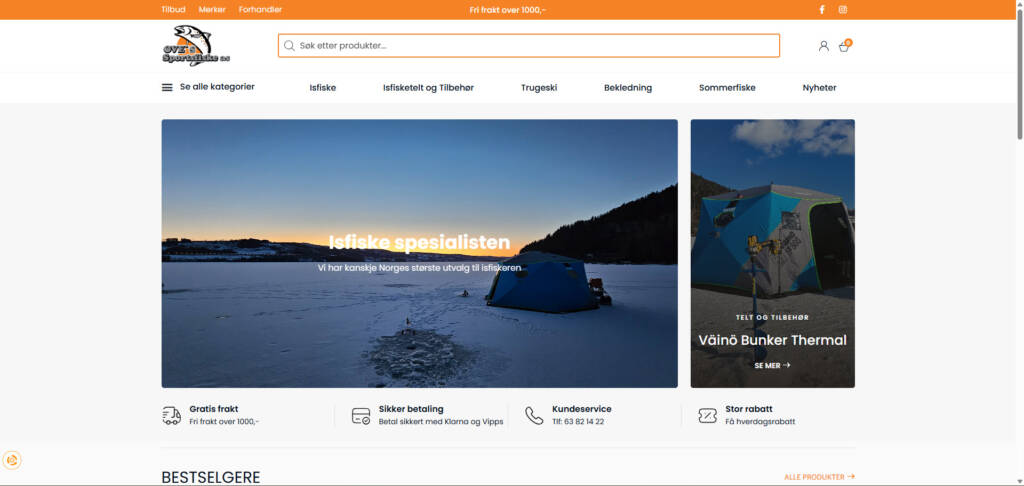Open the Instagram profile icon
The width and height of the screenshot is (1024, 486).
coord(843,10)
